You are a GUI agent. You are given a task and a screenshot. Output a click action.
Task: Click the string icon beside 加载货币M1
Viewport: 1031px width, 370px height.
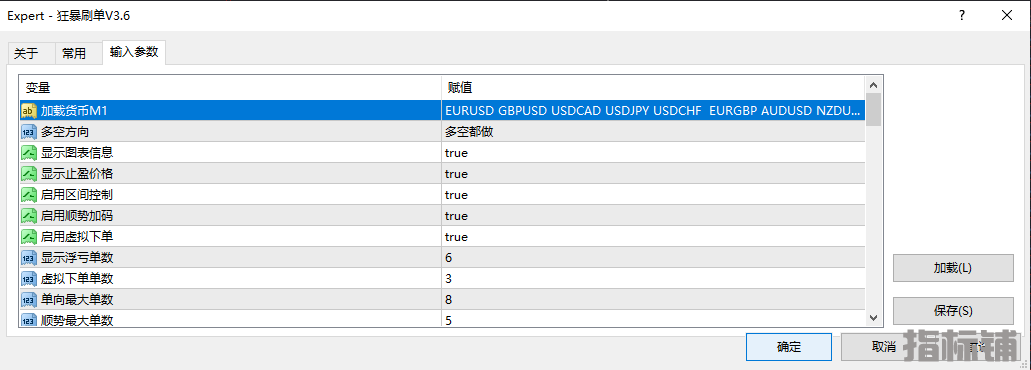point(29,110)
